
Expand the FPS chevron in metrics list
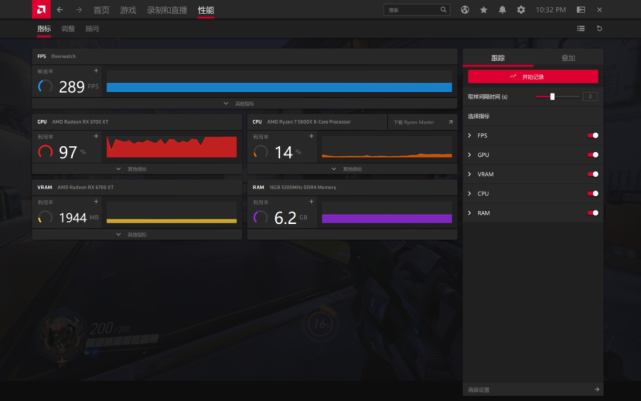tap(470, 135)
